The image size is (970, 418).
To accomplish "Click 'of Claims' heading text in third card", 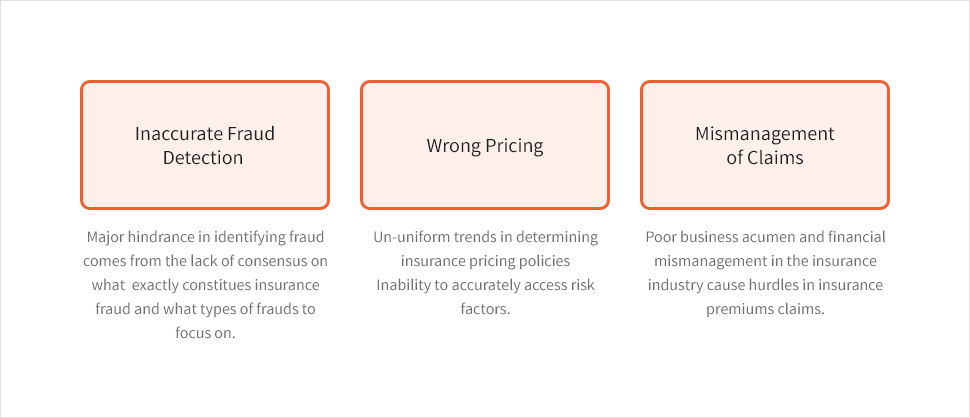I will [765, 157].
